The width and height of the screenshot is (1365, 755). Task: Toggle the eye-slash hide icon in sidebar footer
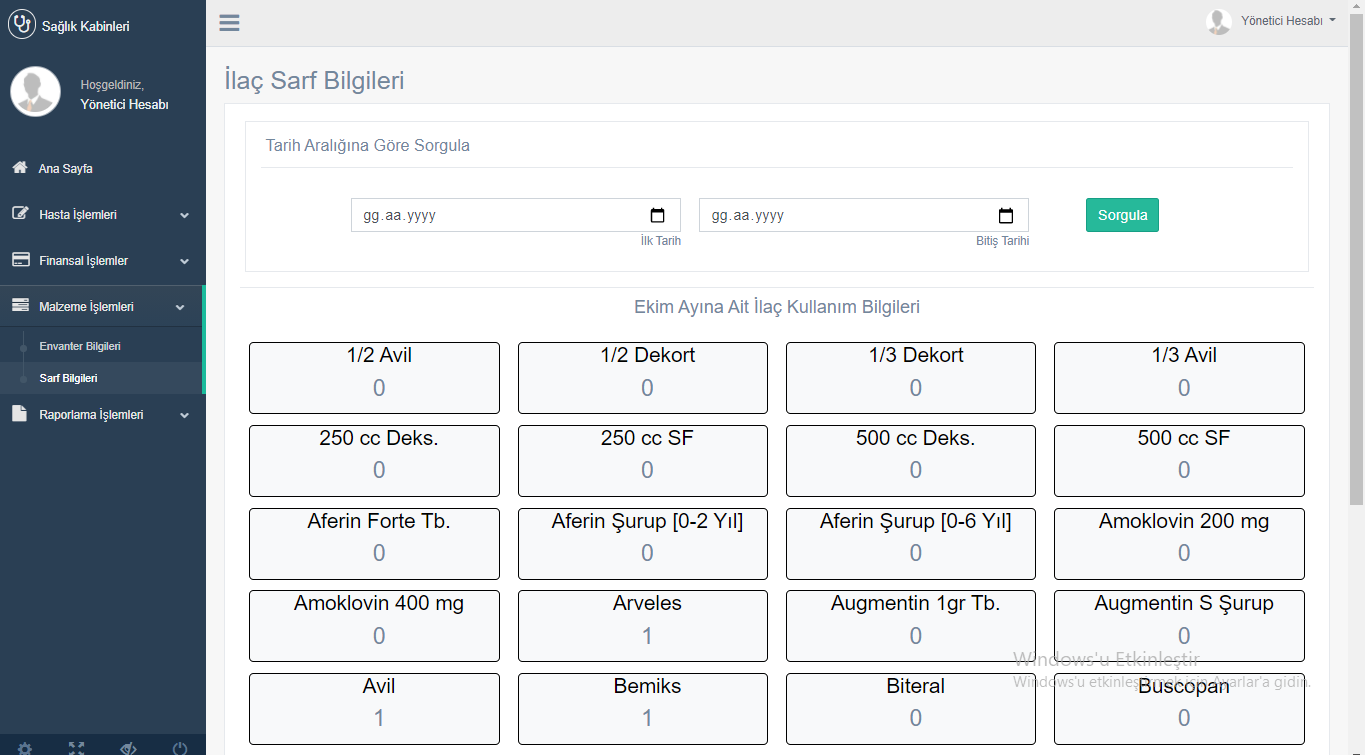tap(128, 747)
